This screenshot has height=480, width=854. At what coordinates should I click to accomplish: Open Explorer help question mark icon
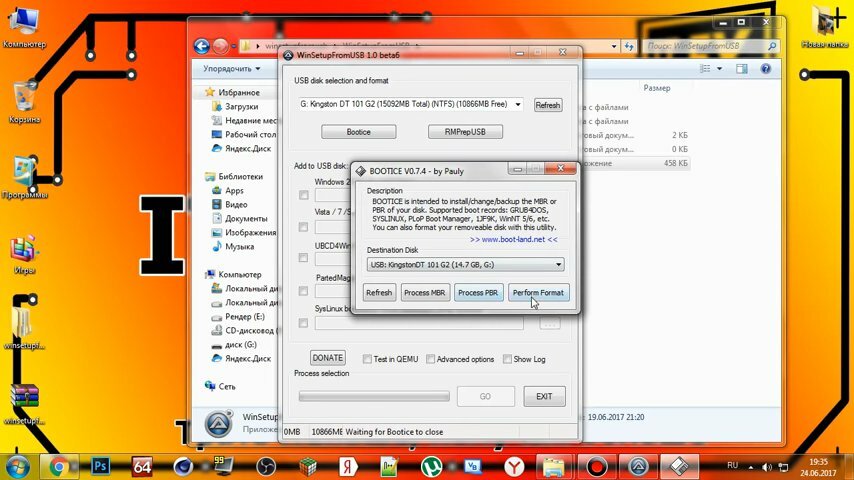(x=766, y=69)
